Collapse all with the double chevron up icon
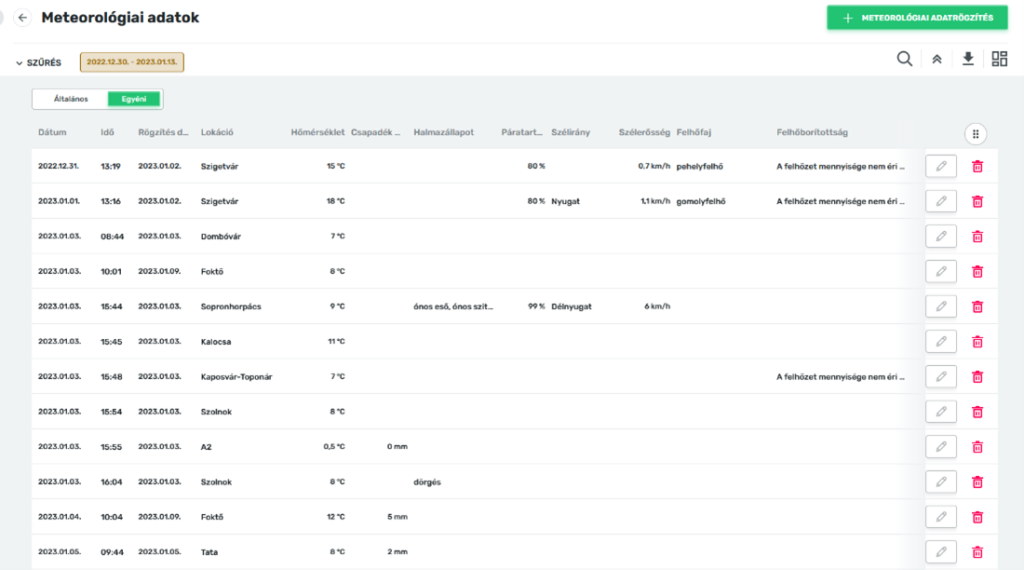This screenshot has width=1024, height=570. click(937, 59)
